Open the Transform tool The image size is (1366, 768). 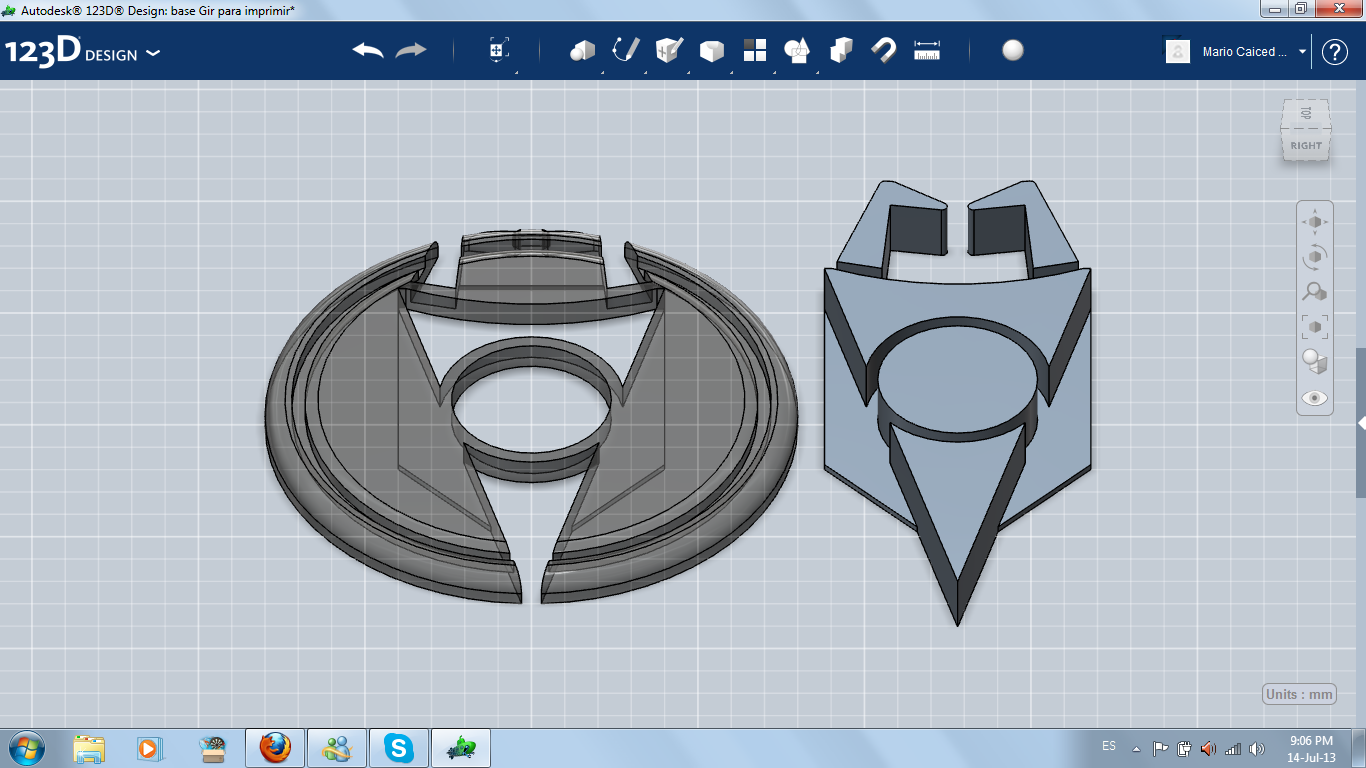(x=499, y=51)
